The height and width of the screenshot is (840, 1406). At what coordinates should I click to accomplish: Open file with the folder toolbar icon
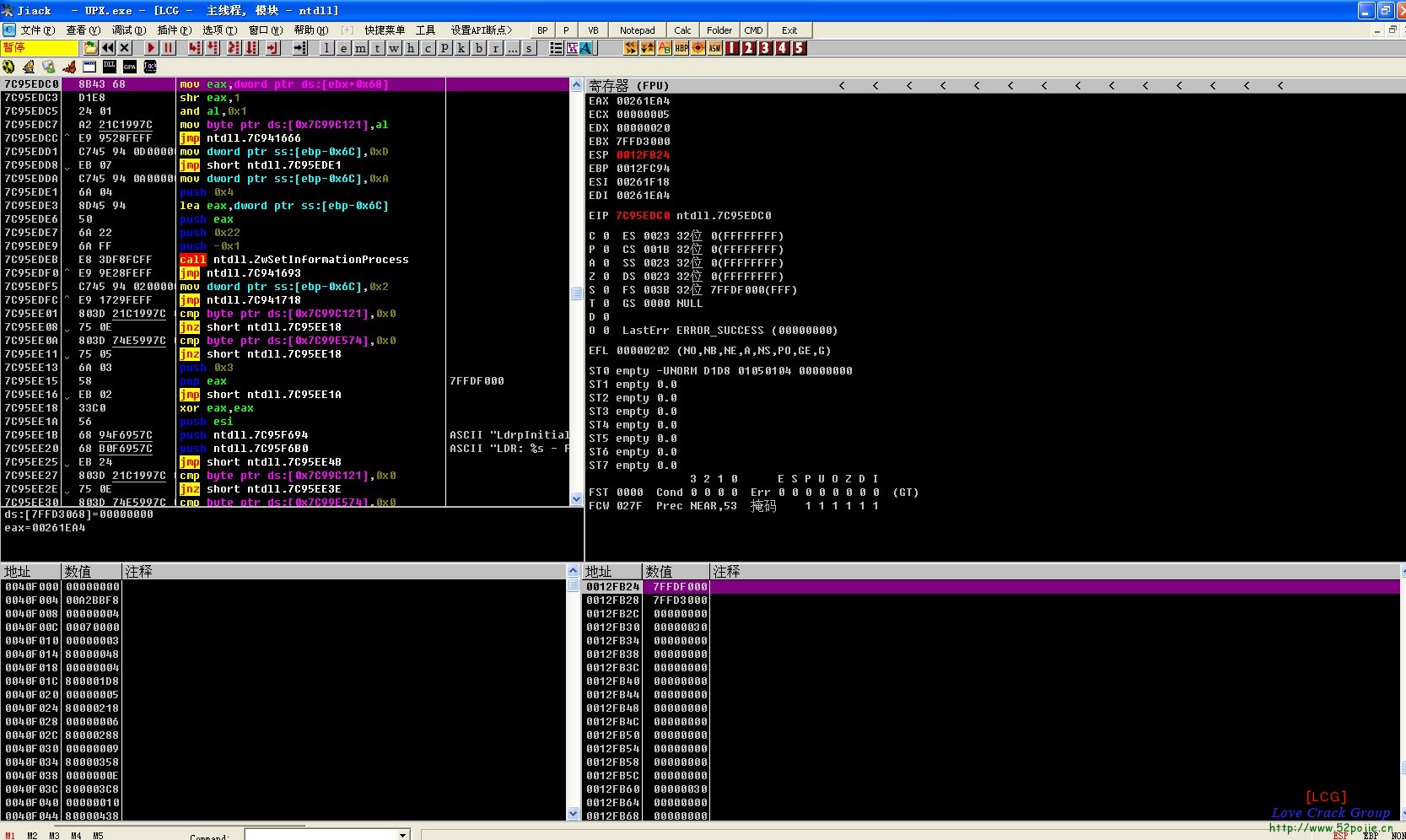90,48
